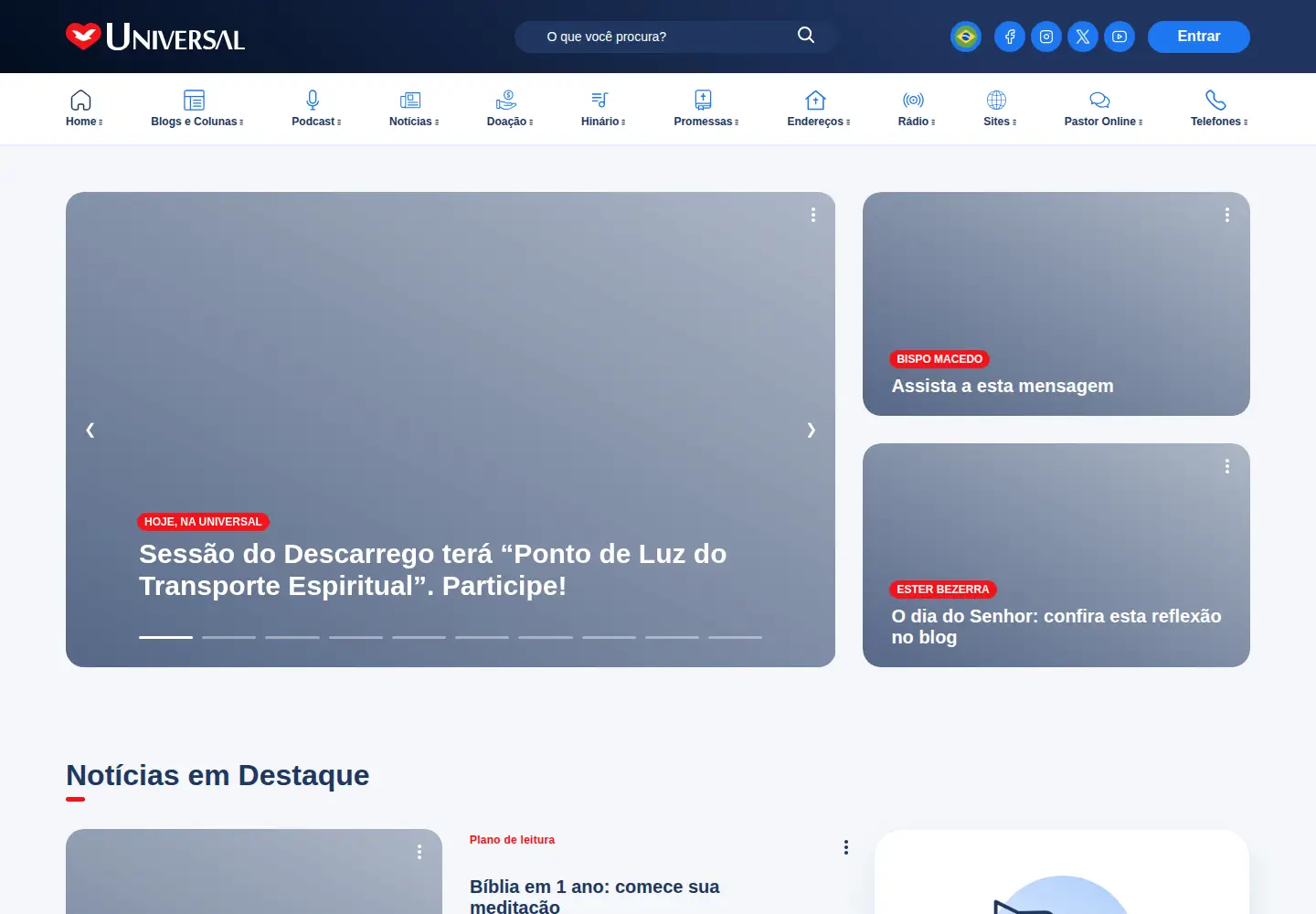Open the Notícias em Destaque thumbnail

[254, 871]
